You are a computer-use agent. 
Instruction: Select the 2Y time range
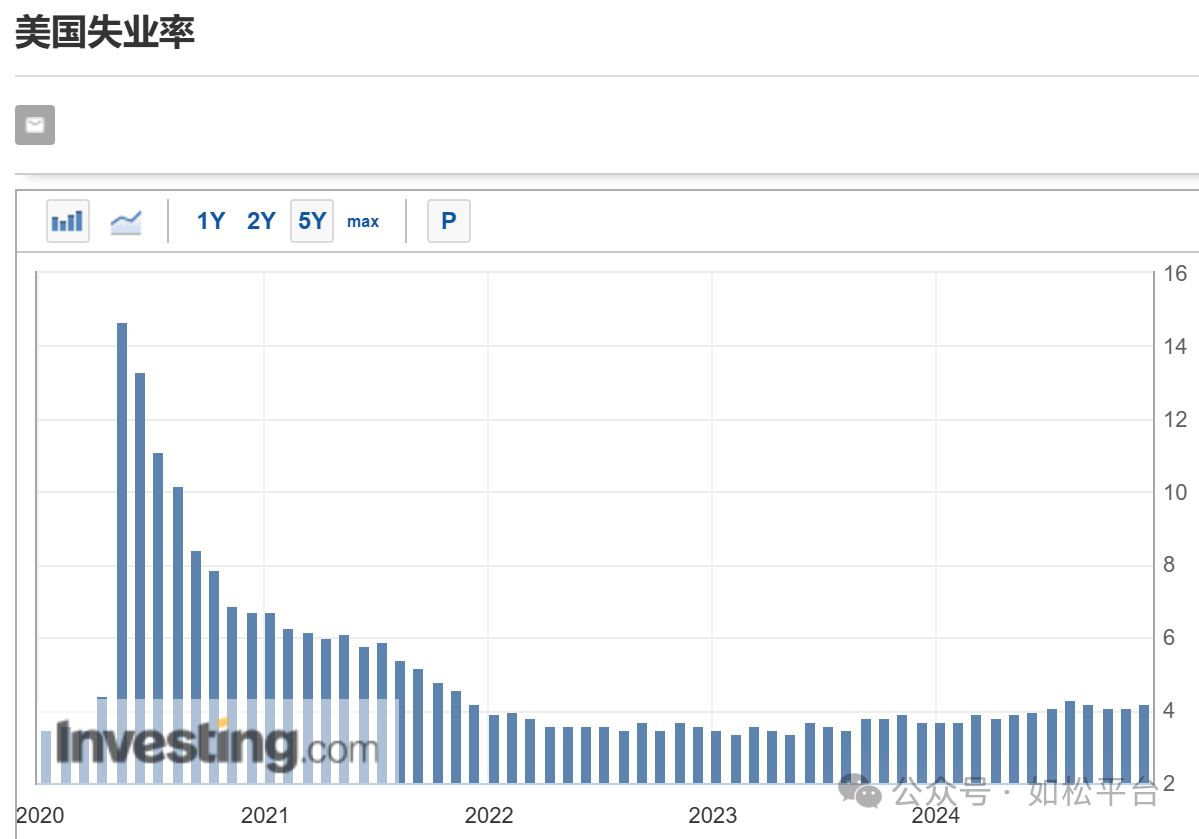(x=261, y=221)
